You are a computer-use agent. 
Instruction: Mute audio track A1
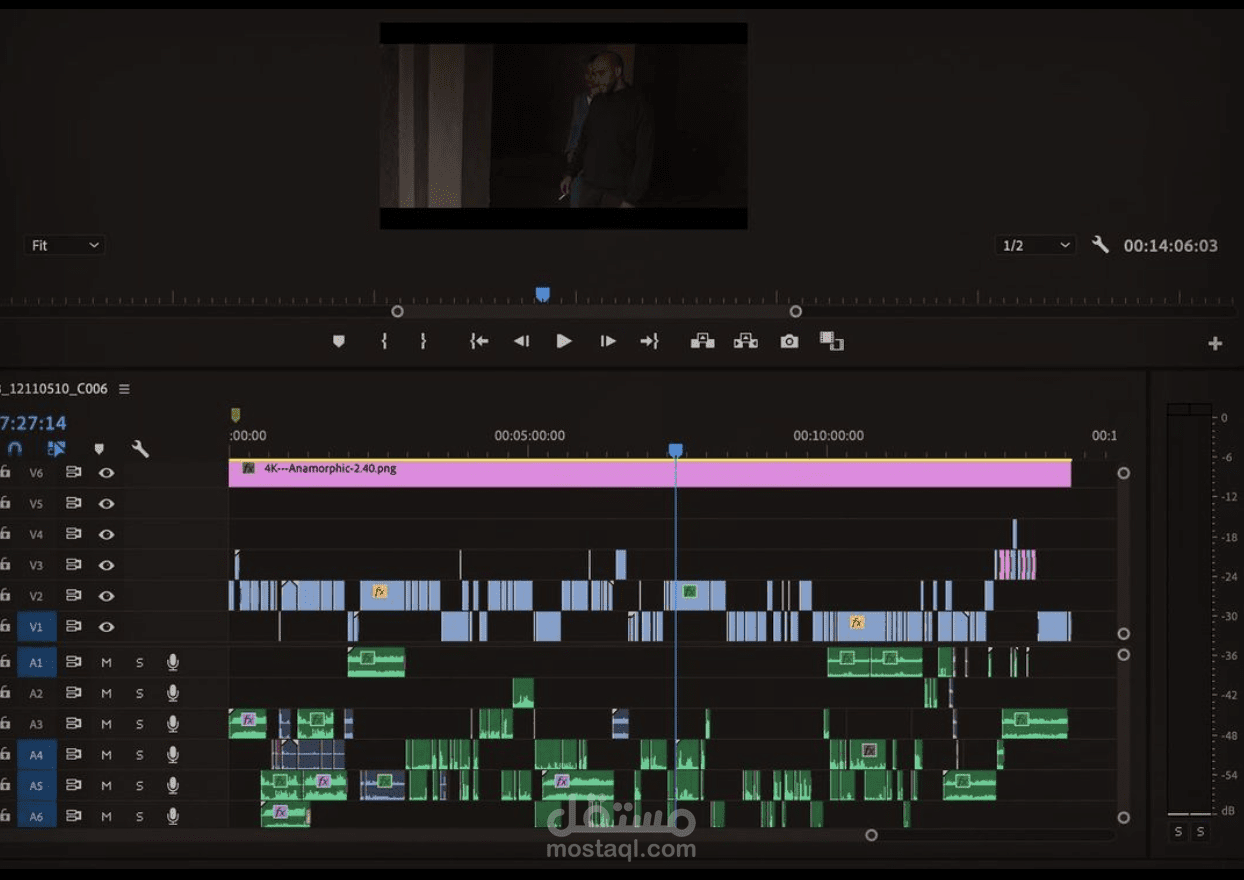[106, 662]
